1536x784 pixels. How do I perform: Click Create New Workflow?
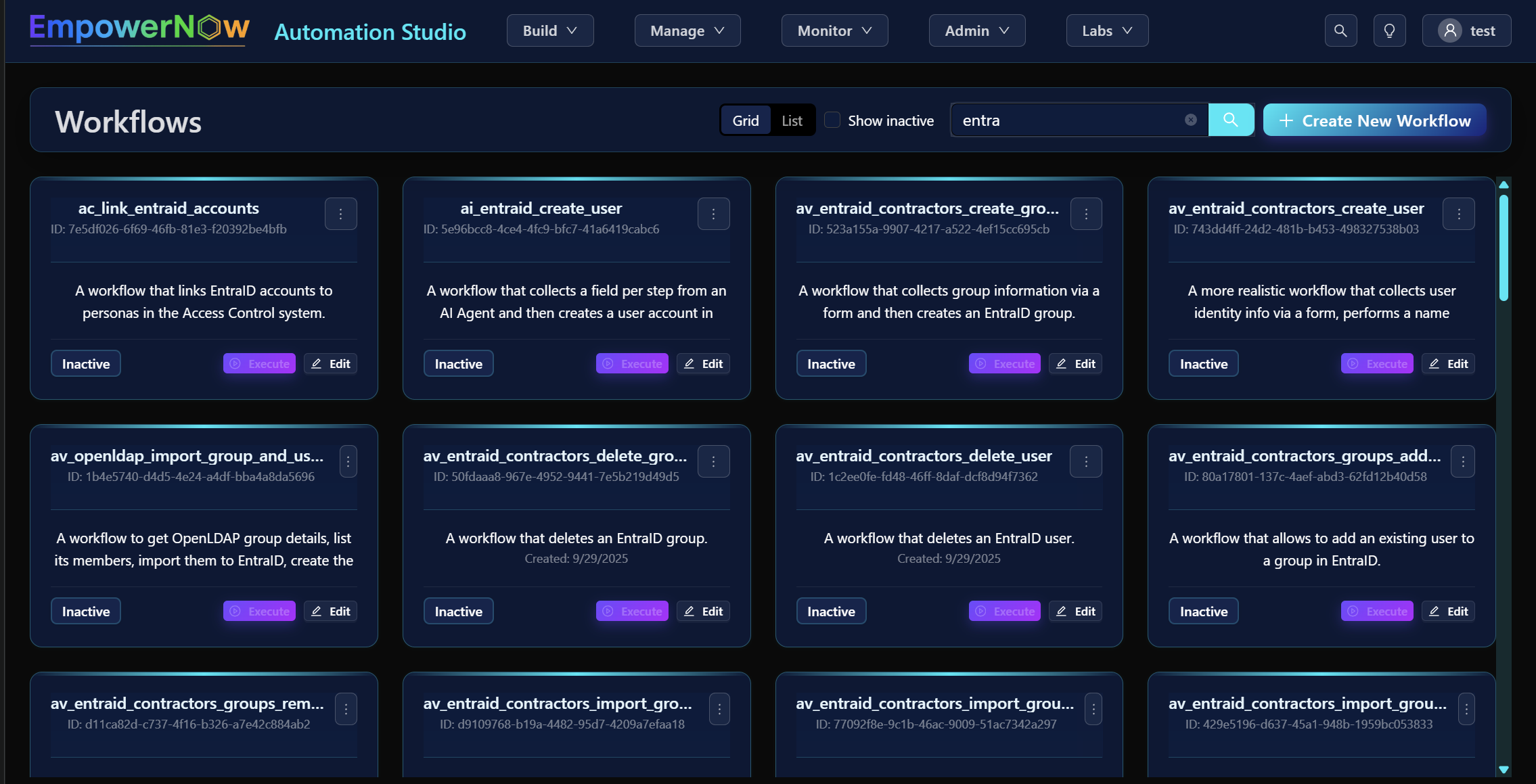point(1374,120)
